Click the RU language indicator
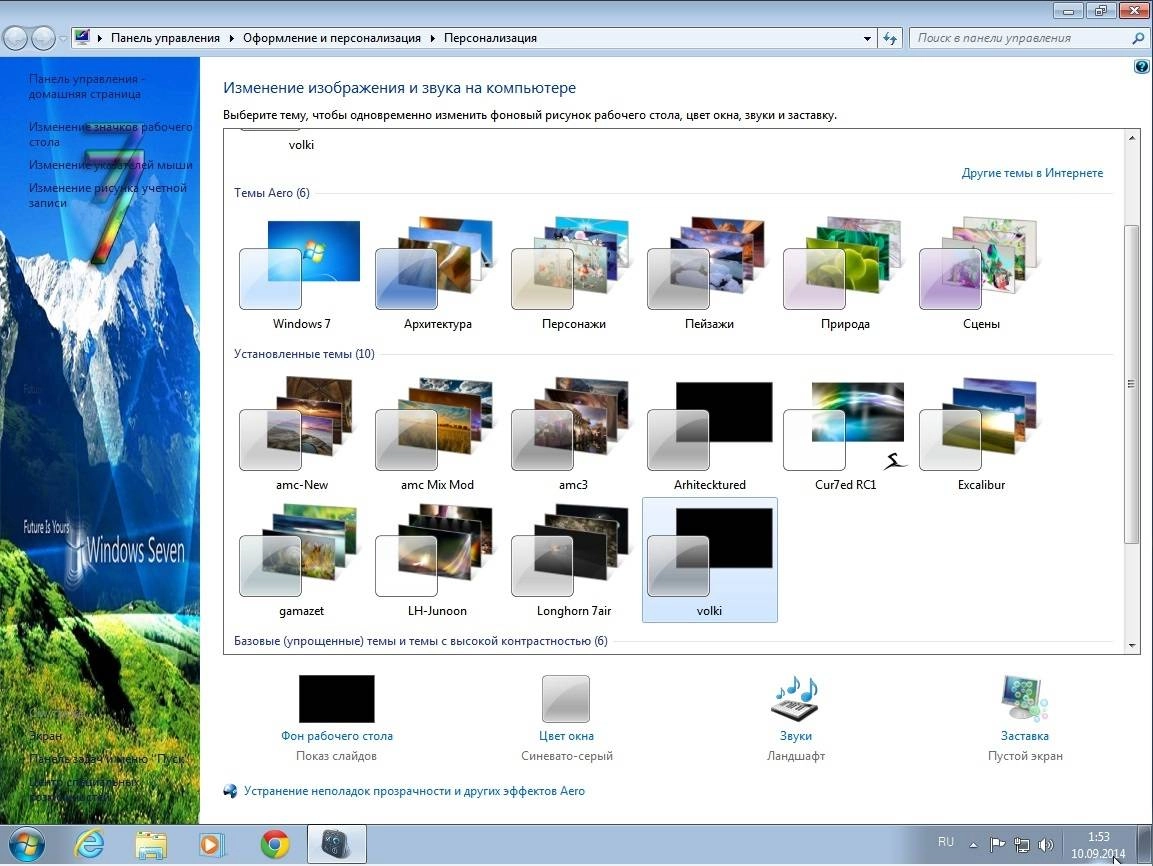 coord(946,842)
